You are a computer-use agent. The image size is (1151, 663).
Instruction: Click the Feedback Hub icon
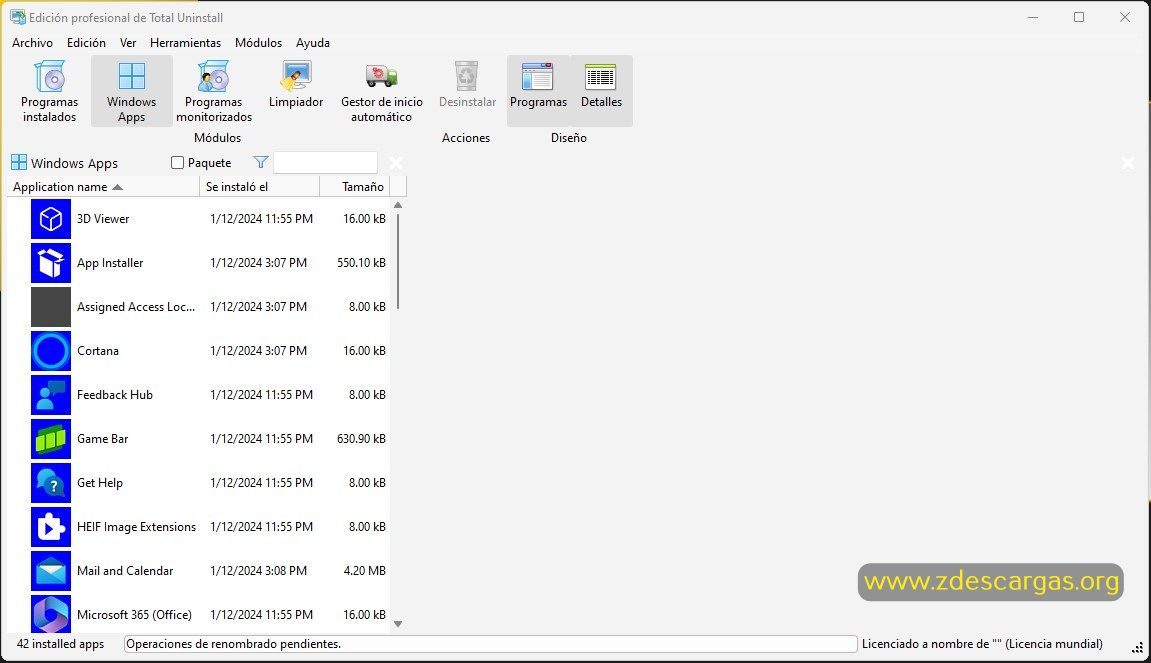click(51, 395)
